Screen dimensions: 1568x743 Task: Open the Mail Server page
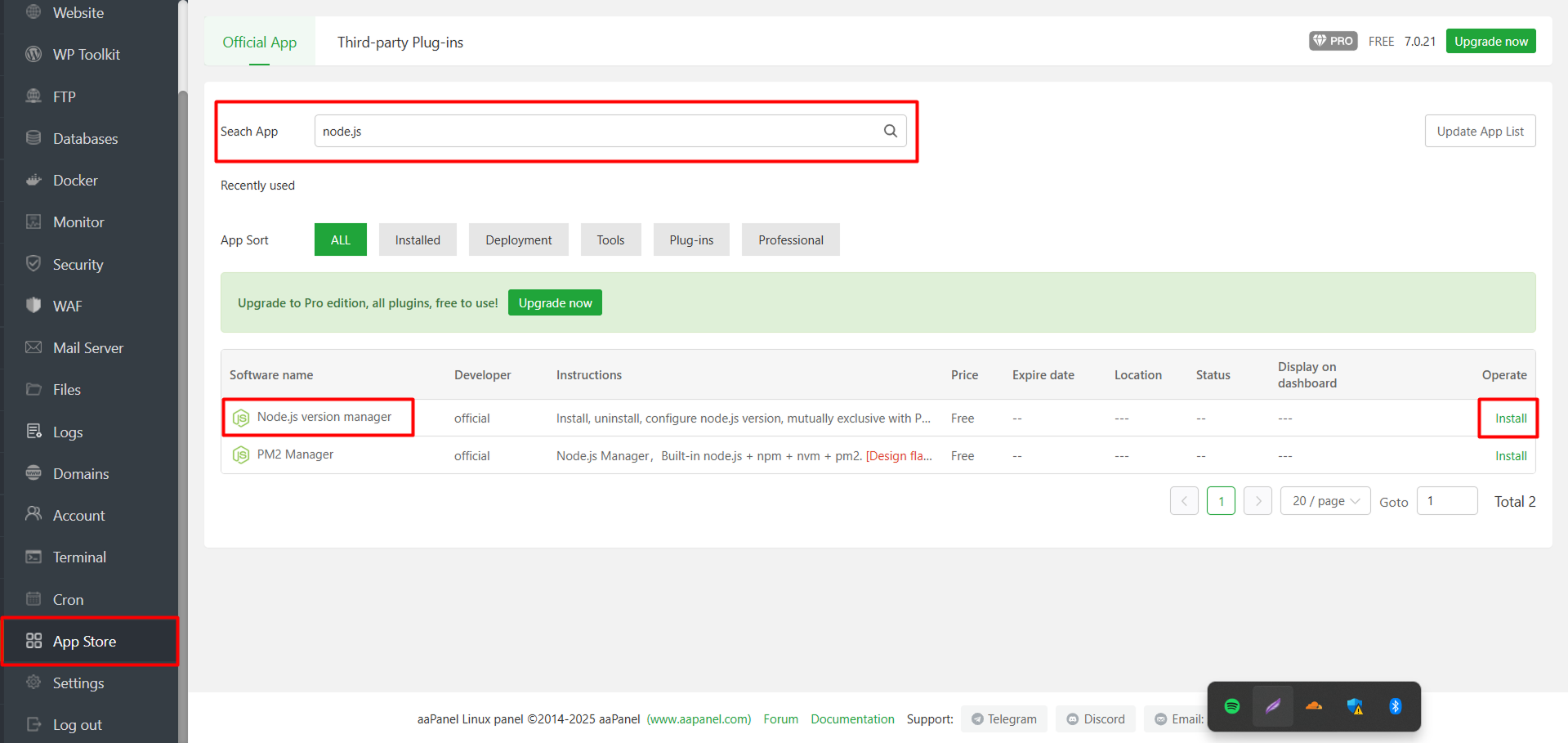point(87,347)
